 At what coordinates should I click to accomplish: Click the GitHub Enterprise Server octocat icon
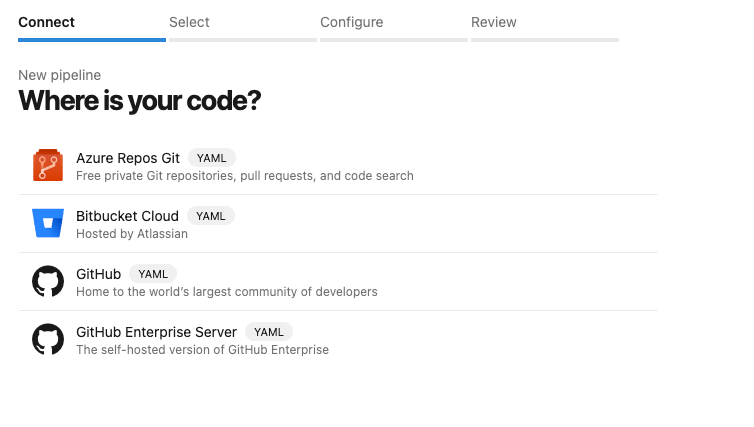click(48, 339)
